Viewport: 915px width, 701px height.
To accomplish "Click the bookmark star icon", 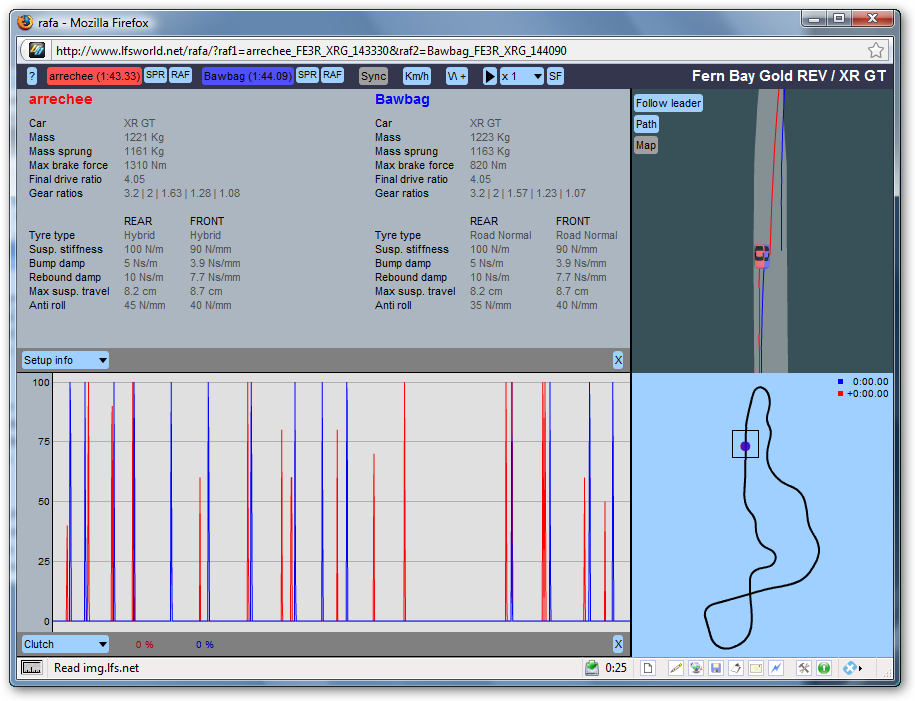I will point(875,51).
